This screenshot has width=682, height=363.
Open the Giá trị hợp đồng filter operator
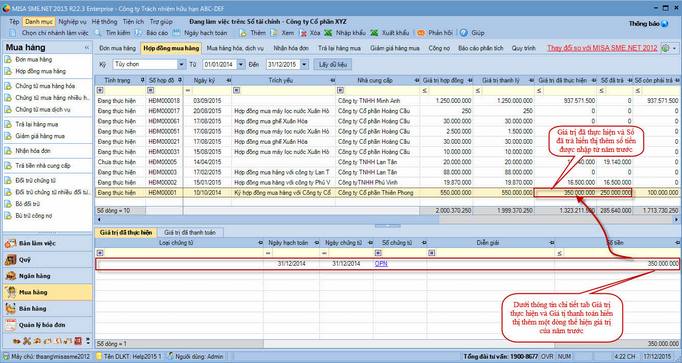click(425, 90)
